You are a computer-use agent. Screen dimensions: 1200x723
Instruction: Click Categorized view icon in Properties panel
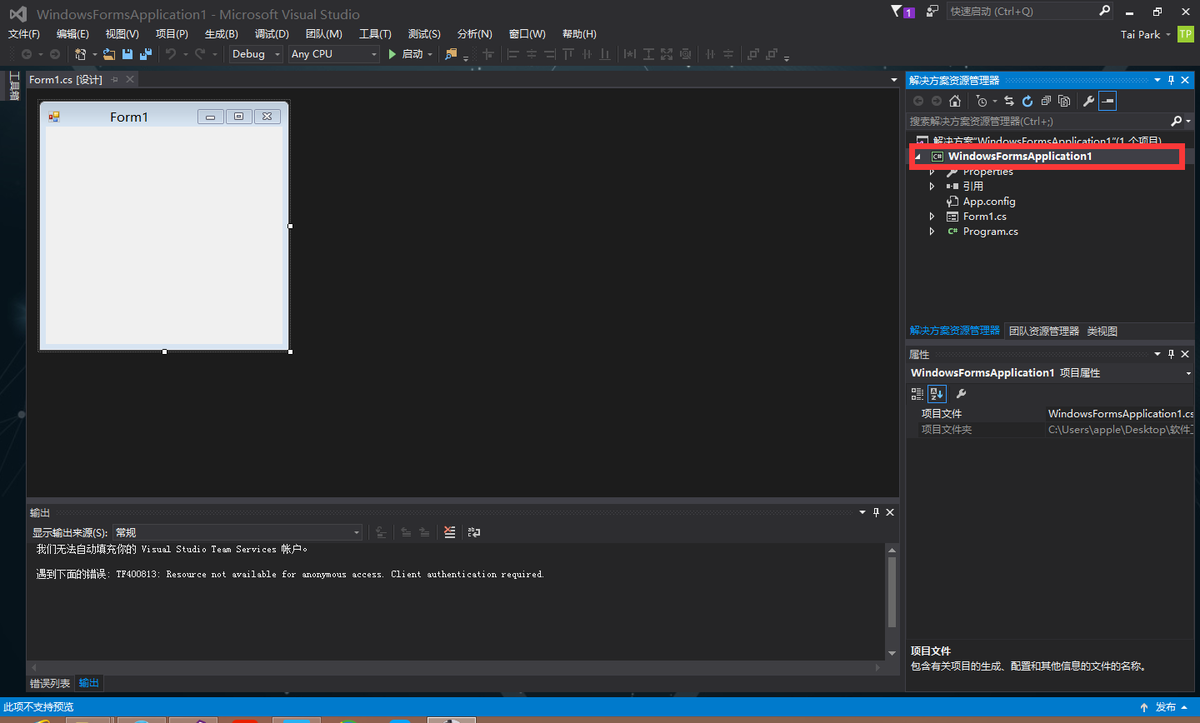pos(917,394)
